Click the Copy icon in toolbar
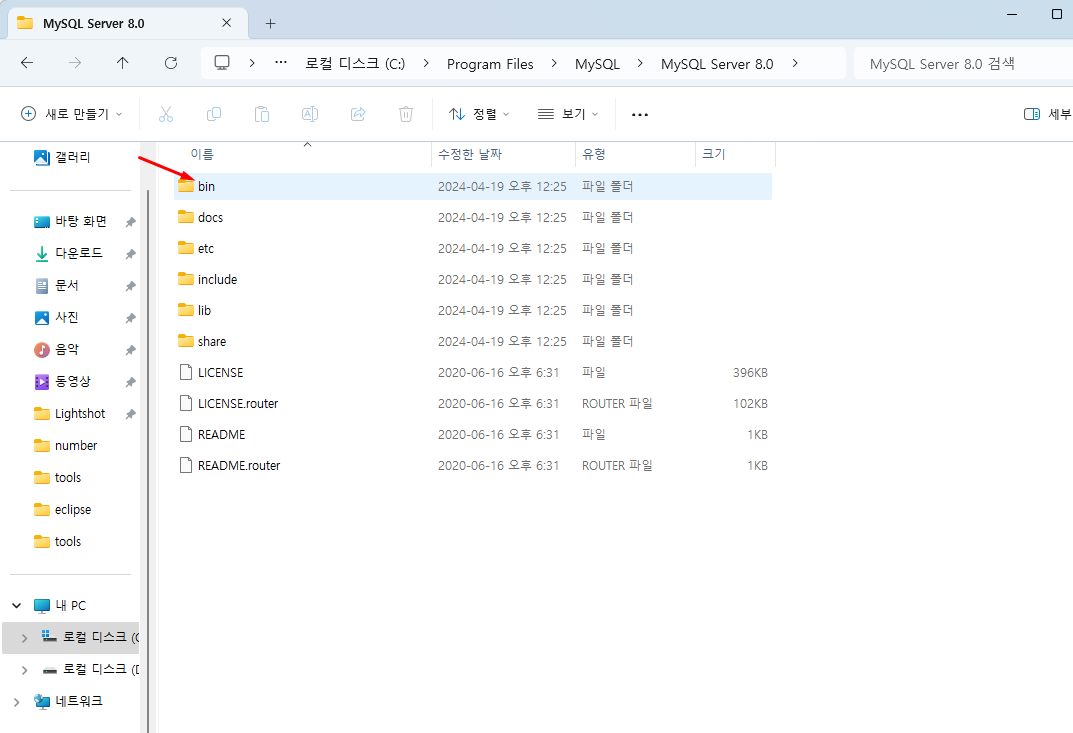 point(214,114)
